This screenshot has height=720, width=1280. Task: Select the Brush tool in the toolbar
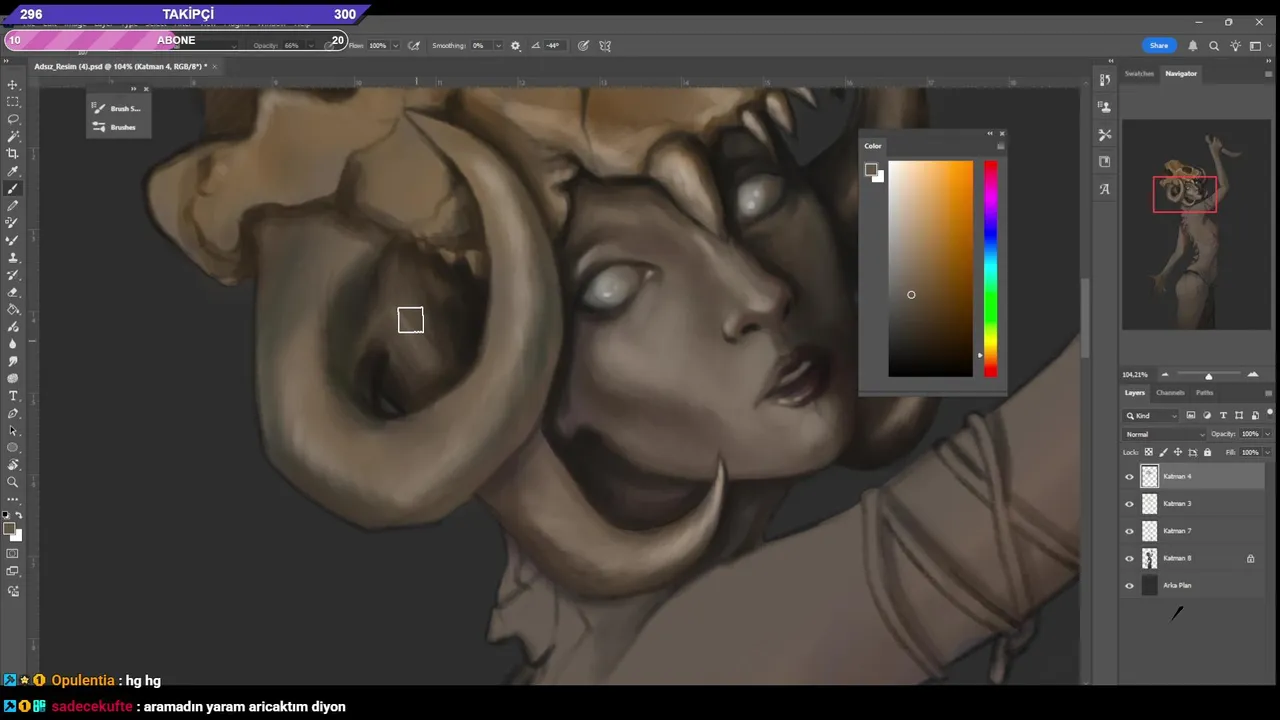point(13,189)
